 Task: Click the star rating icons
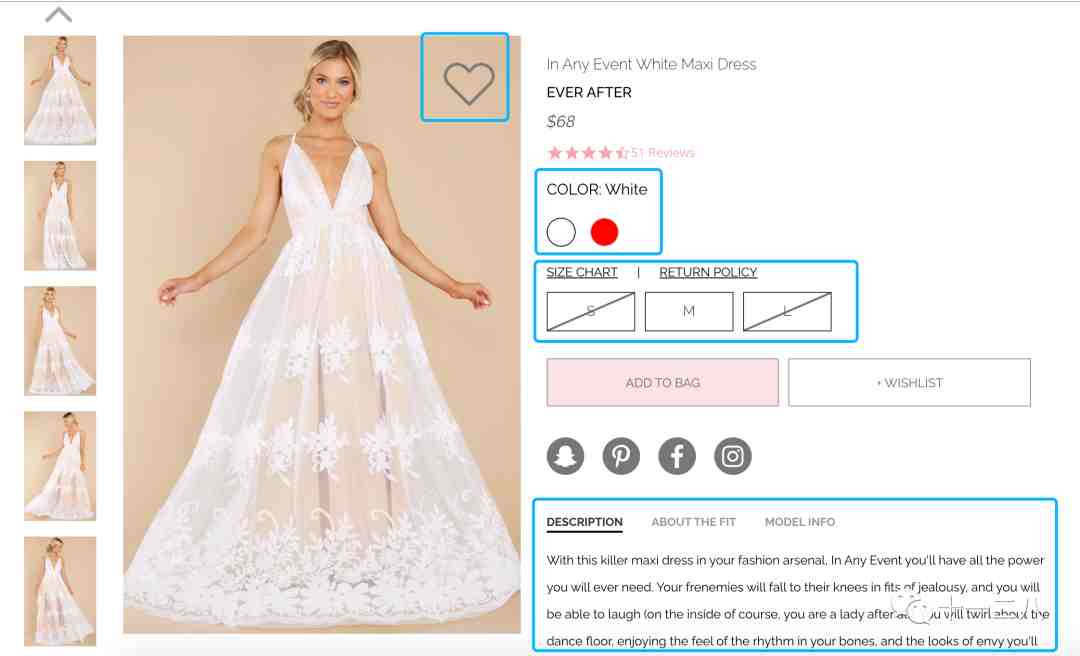coord(588,152)
